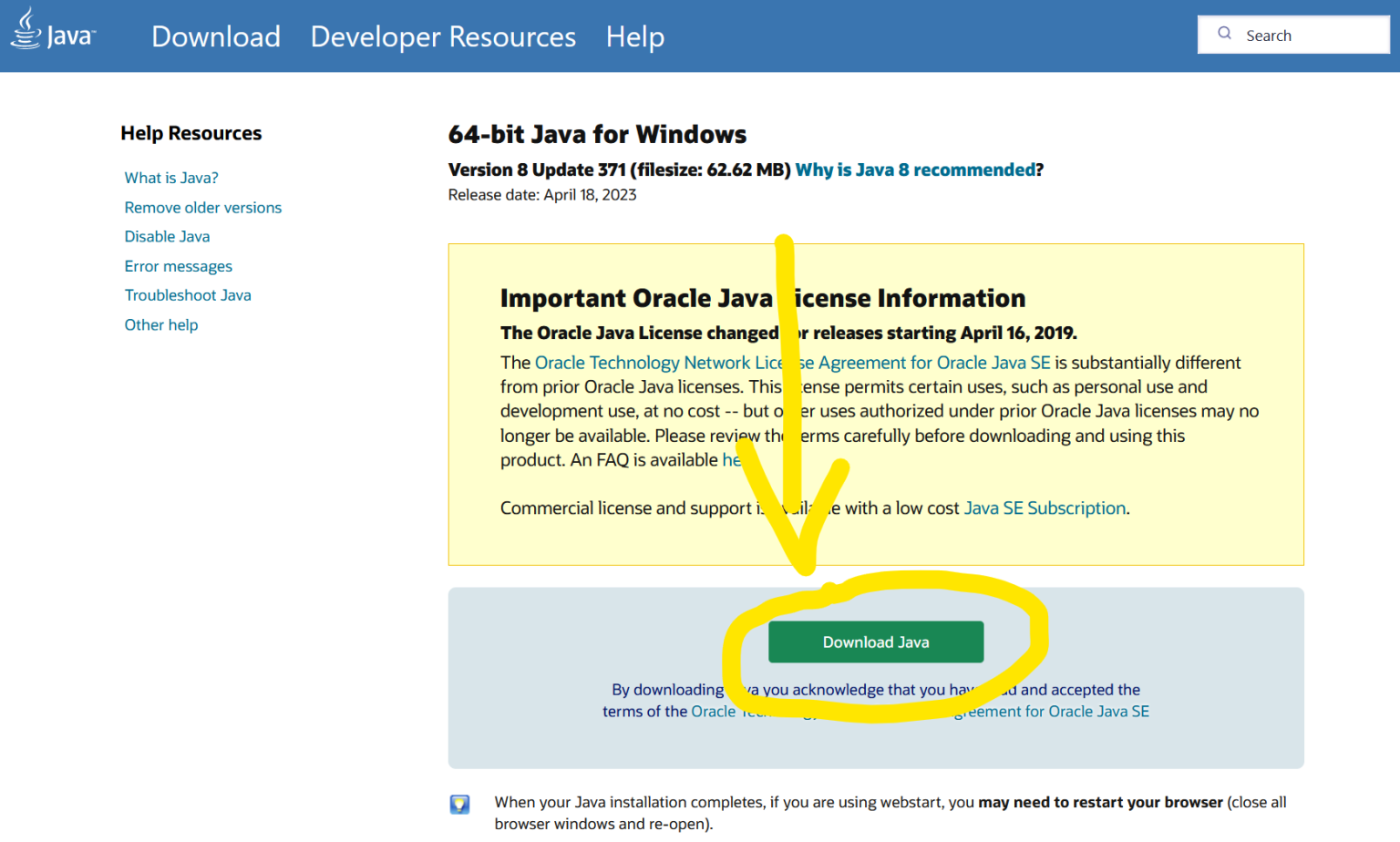
Task: Open Developer Resources
Action: point(443,36)
